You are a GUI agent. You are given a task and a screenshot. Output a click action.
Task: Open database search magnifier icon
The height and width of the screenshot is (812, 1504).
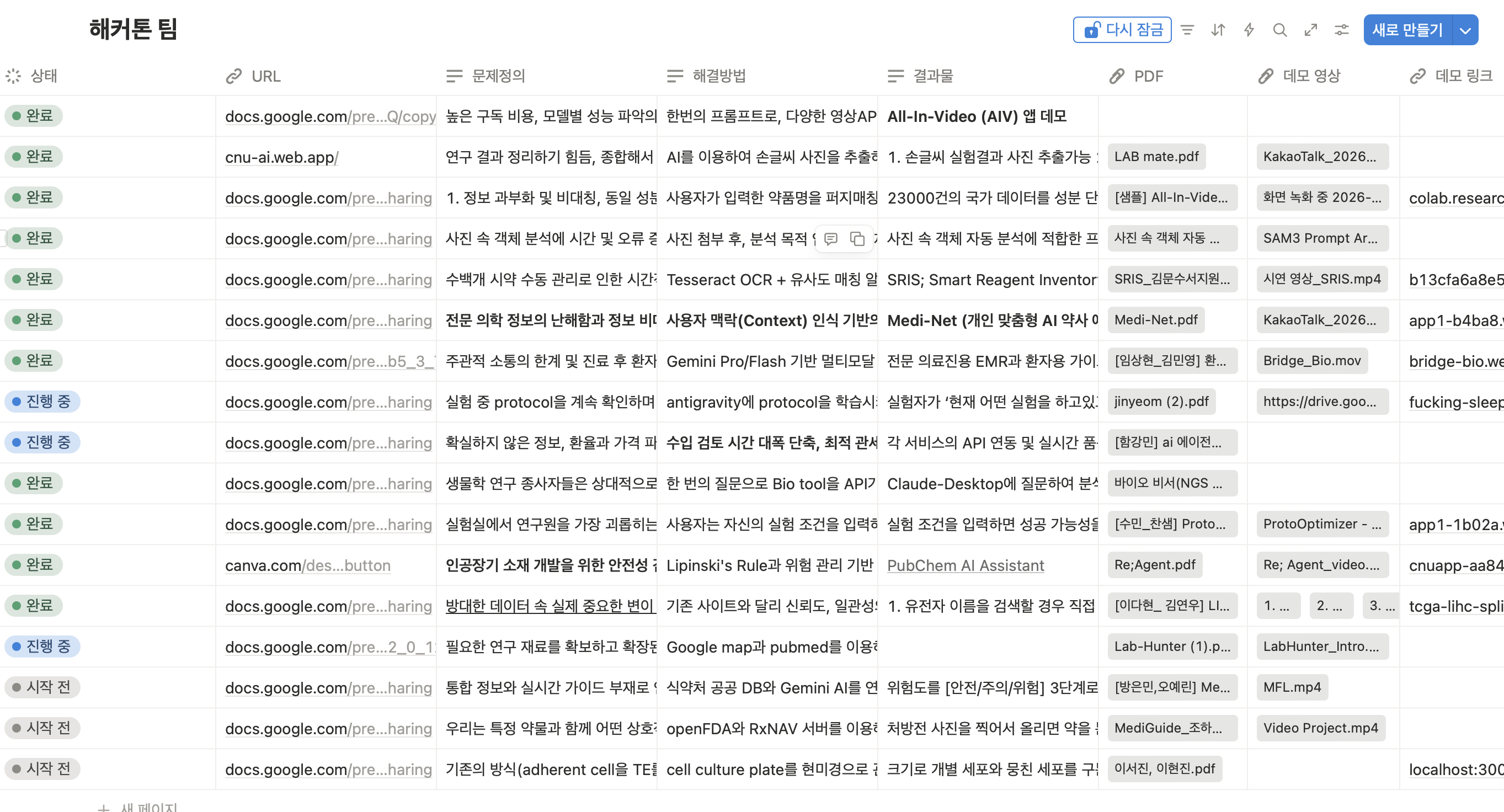[x=1280, y=30]
